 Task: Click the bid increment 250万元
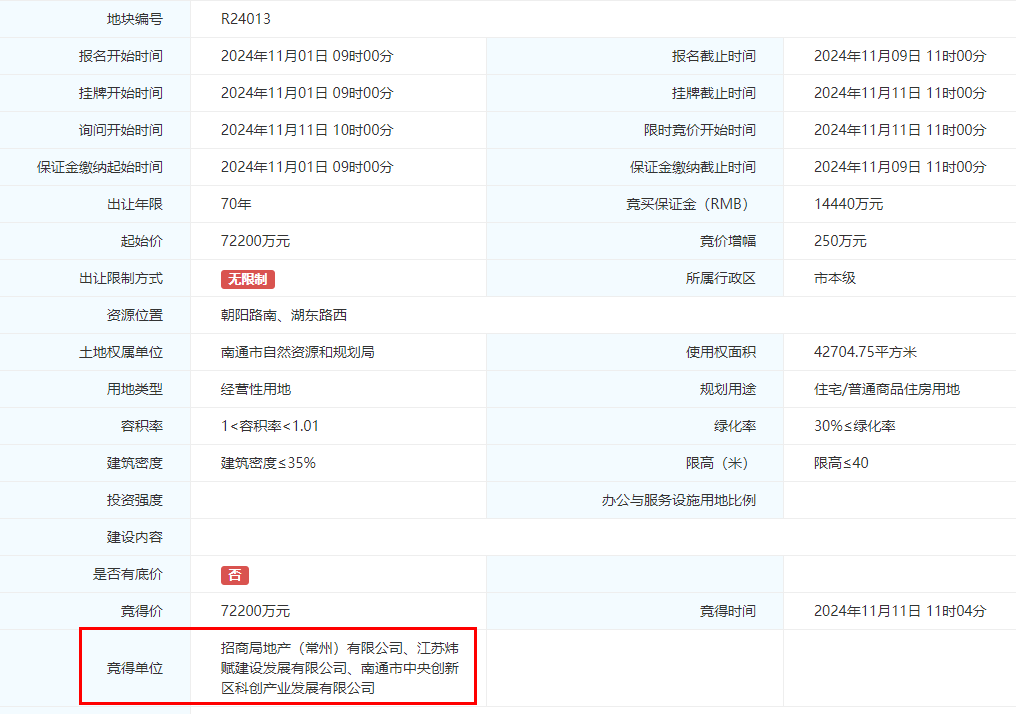[x=840, y=240]
